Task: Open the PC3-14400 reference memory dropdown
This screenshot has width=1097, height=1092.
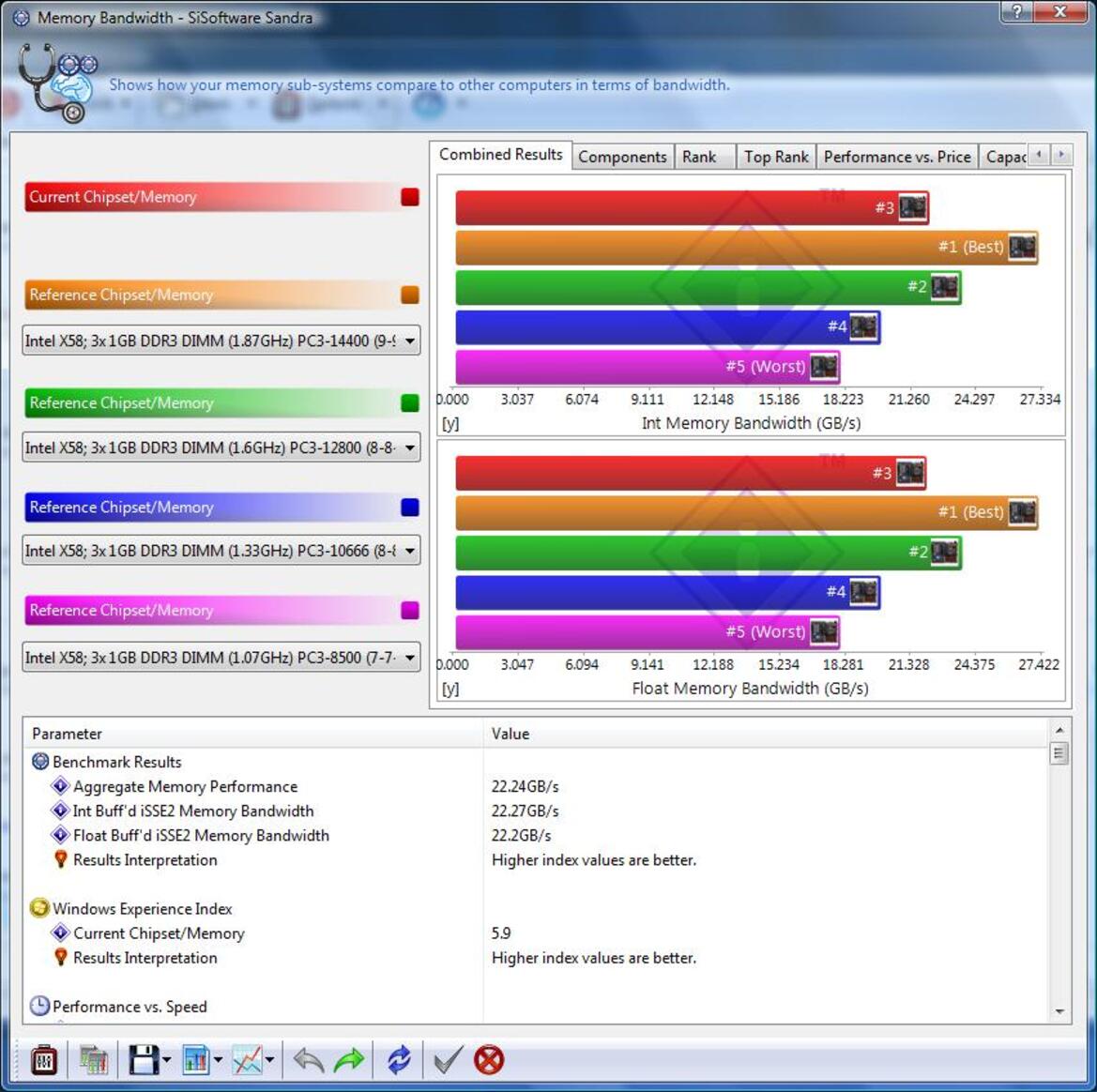Action: click(221, 341)
